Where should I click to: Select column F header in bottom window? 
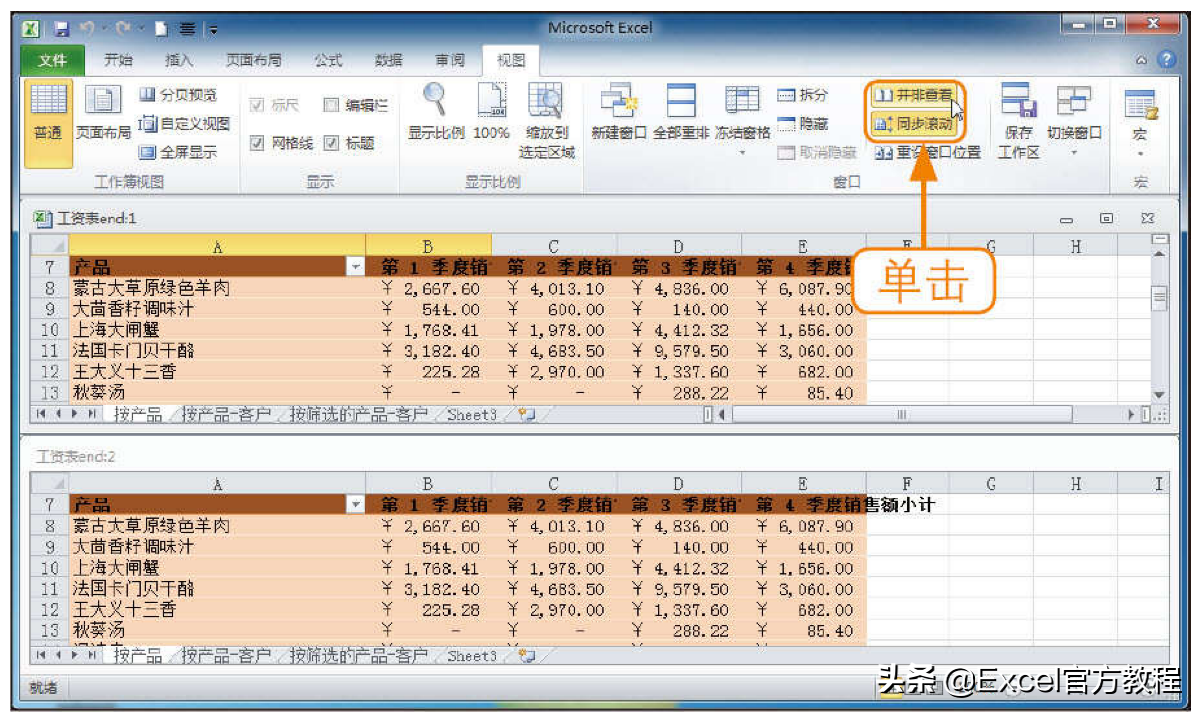coord(907,484)
